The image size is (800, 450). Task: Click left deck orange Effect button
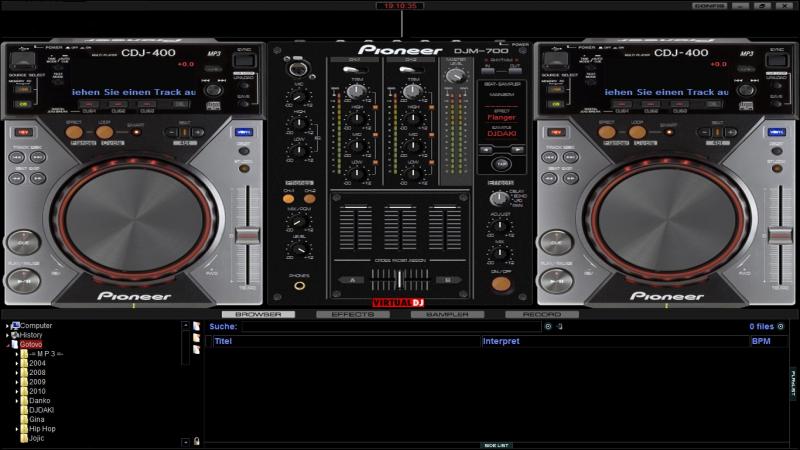(74, 133)
